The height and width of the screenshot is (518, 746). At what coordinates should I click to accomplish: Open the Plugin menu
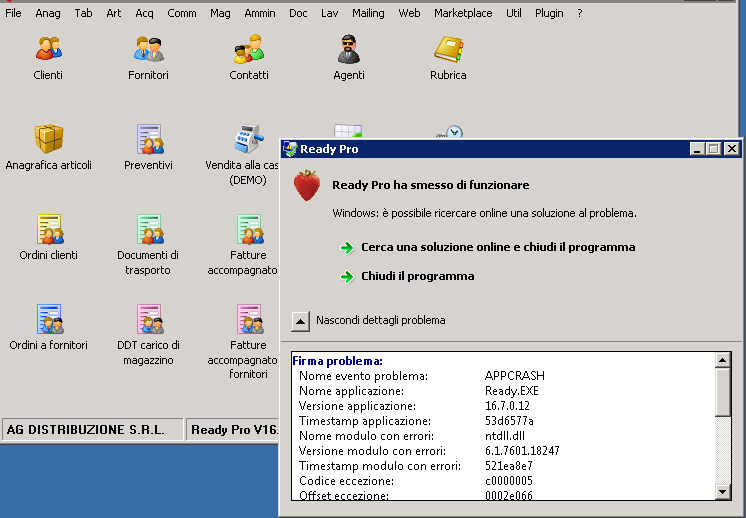point(549,13)
